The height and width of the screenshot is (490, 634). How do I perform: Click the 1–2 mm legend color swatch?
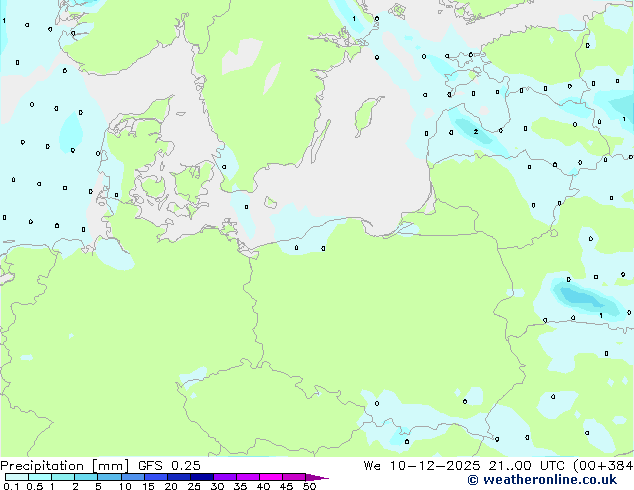pyautogui.click(x=63, y=477)
